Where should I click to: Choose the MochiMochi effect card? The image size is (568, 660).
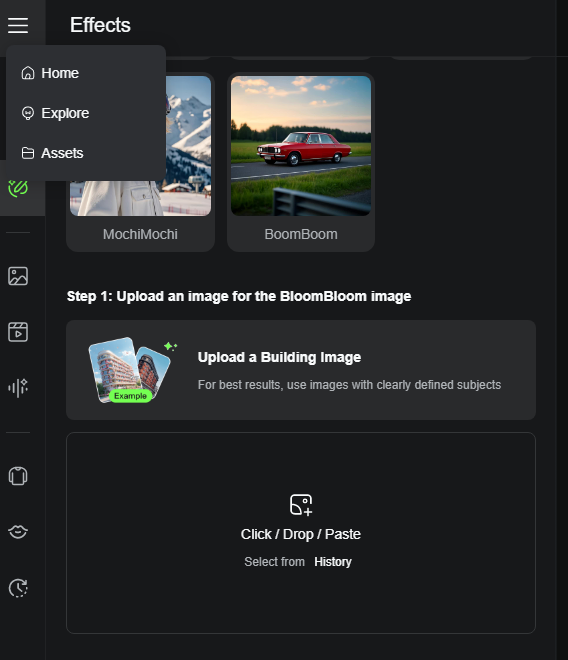[x=140, y=162]
